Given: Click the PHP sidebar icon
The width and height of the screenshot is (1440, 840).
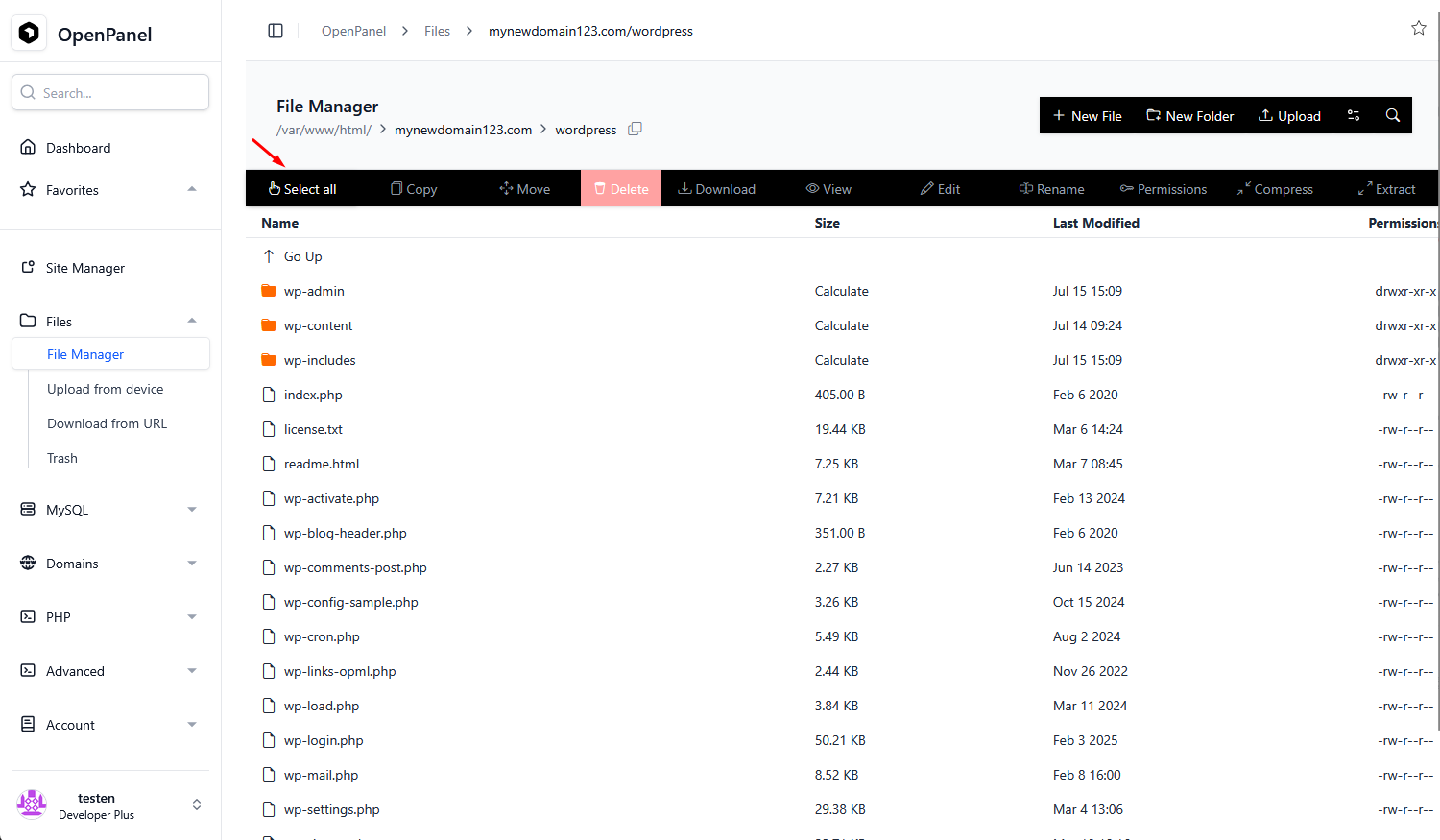Looking at the screenshot, I should [28, 616].
